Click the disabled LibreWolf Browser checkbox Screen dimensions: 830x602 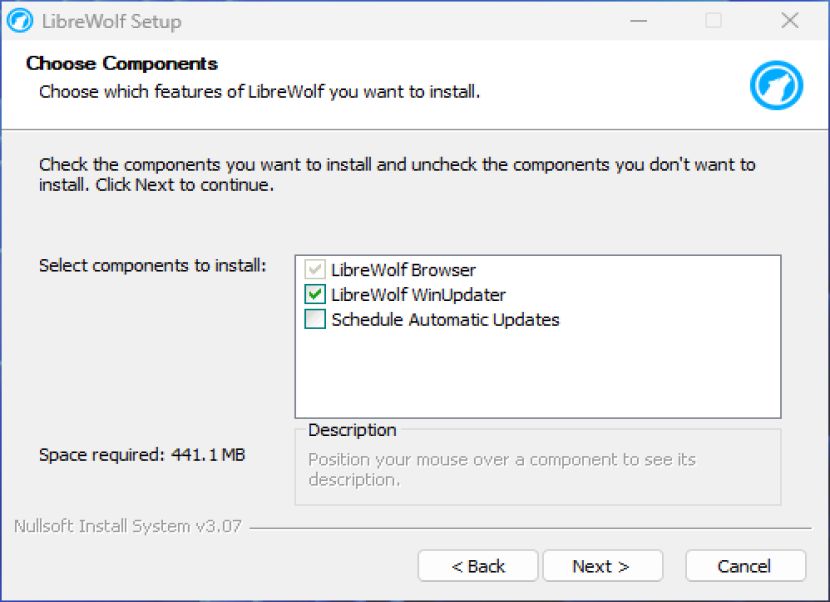click(315, 269)
